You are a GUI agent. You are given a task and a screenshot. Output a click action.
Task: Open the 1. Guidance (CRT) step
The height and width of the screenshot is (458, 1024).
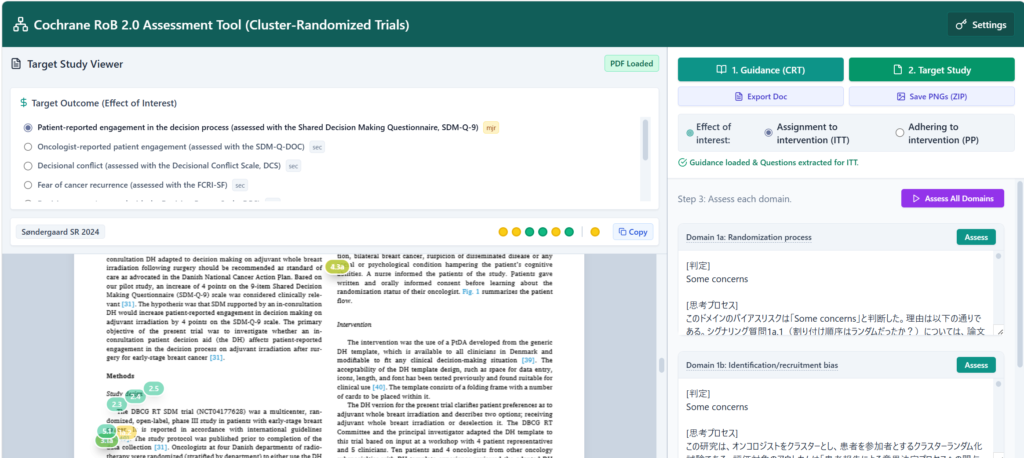click(760, 70)
